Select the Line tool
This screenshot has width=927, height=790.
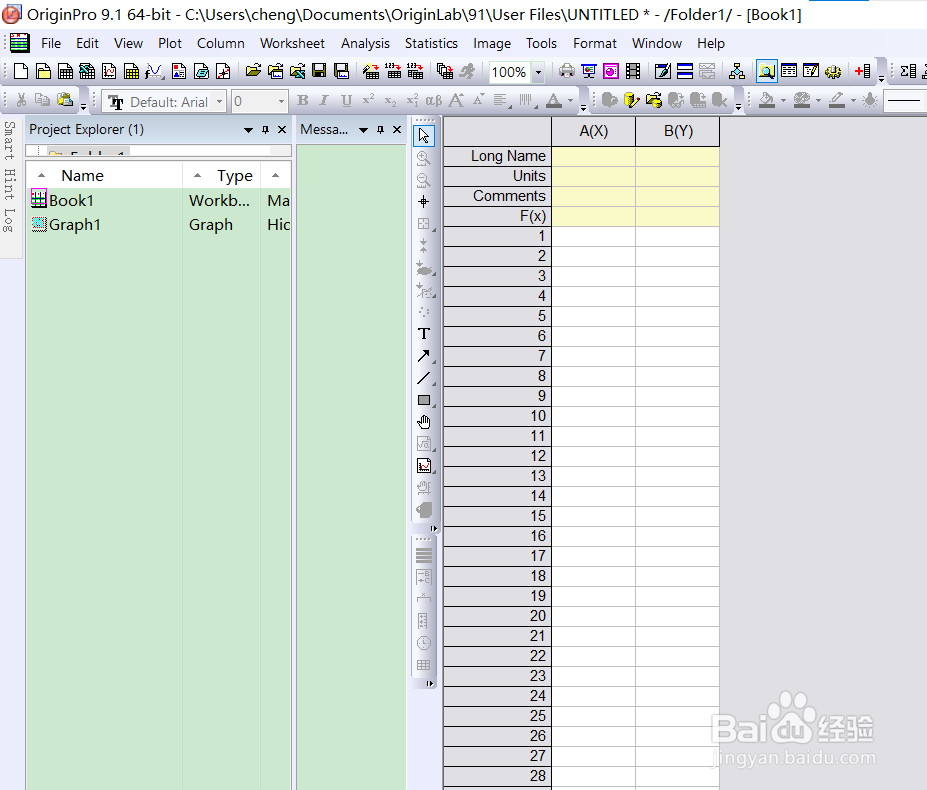[424, 378]
